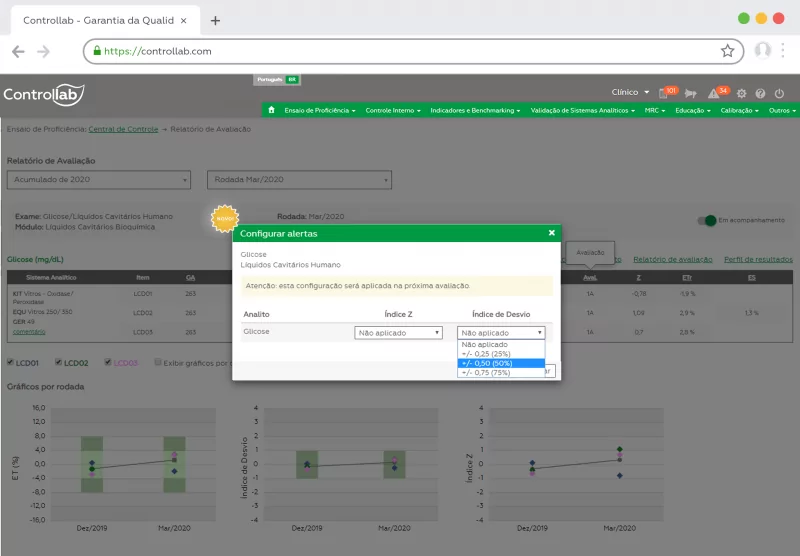This screenshot has height=556, width=800.
Task: Click the browser back arrow
Action: tap(18, 52)
